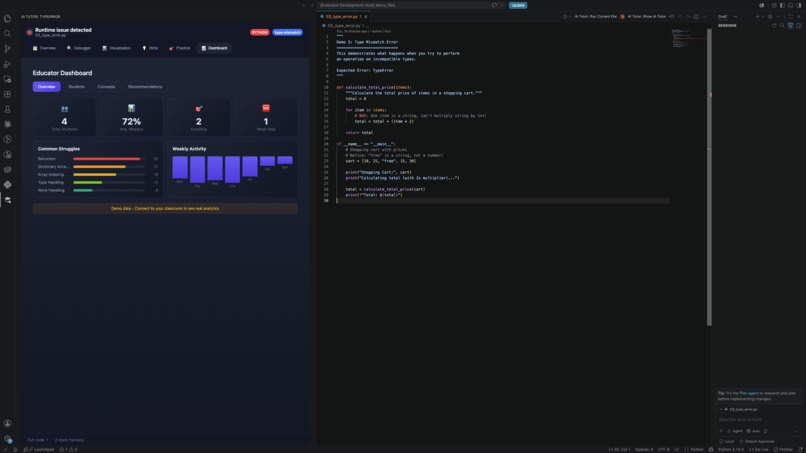Switch to the Students dashboard tab
806x453 pixels.
(76, 86)
